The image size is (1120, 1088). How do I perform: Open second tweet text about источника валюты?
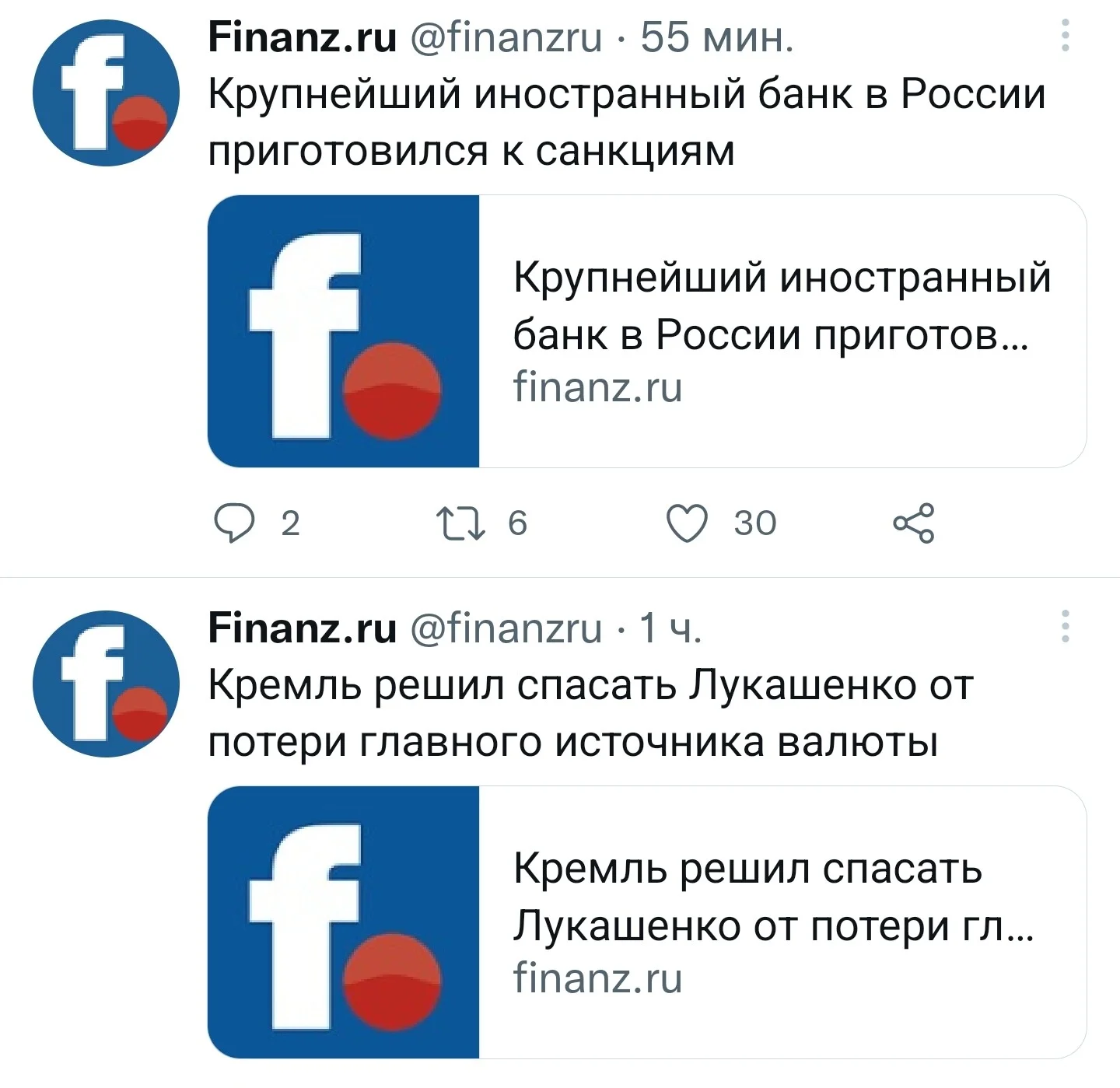coord(591,713)
